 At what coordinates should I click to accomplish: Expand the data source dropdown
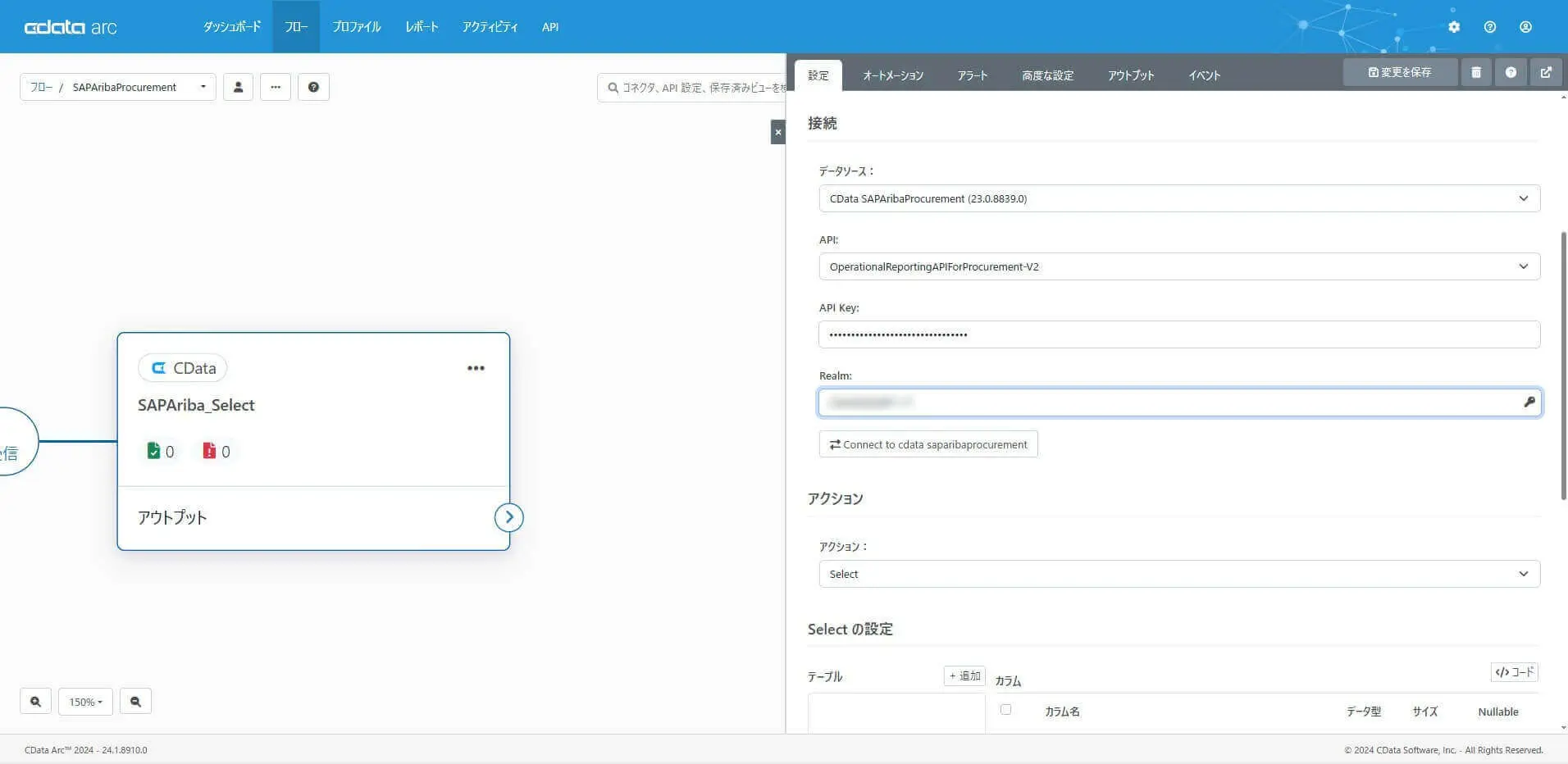[x=1179, y=198]
